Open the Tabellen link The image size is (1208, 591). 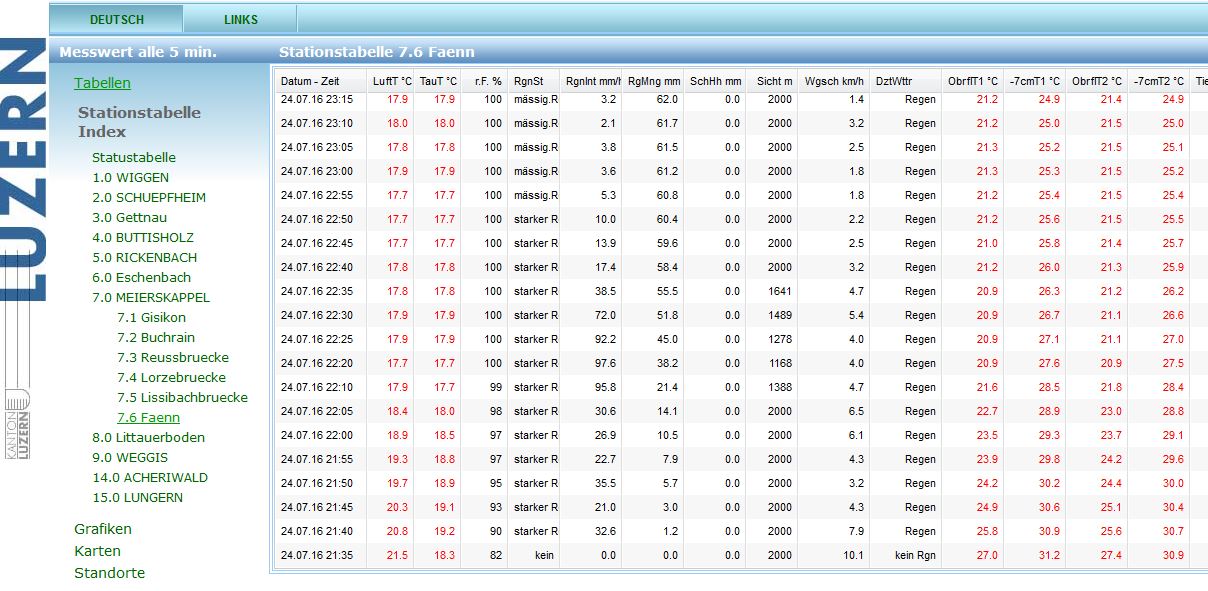tap(102, 83)
